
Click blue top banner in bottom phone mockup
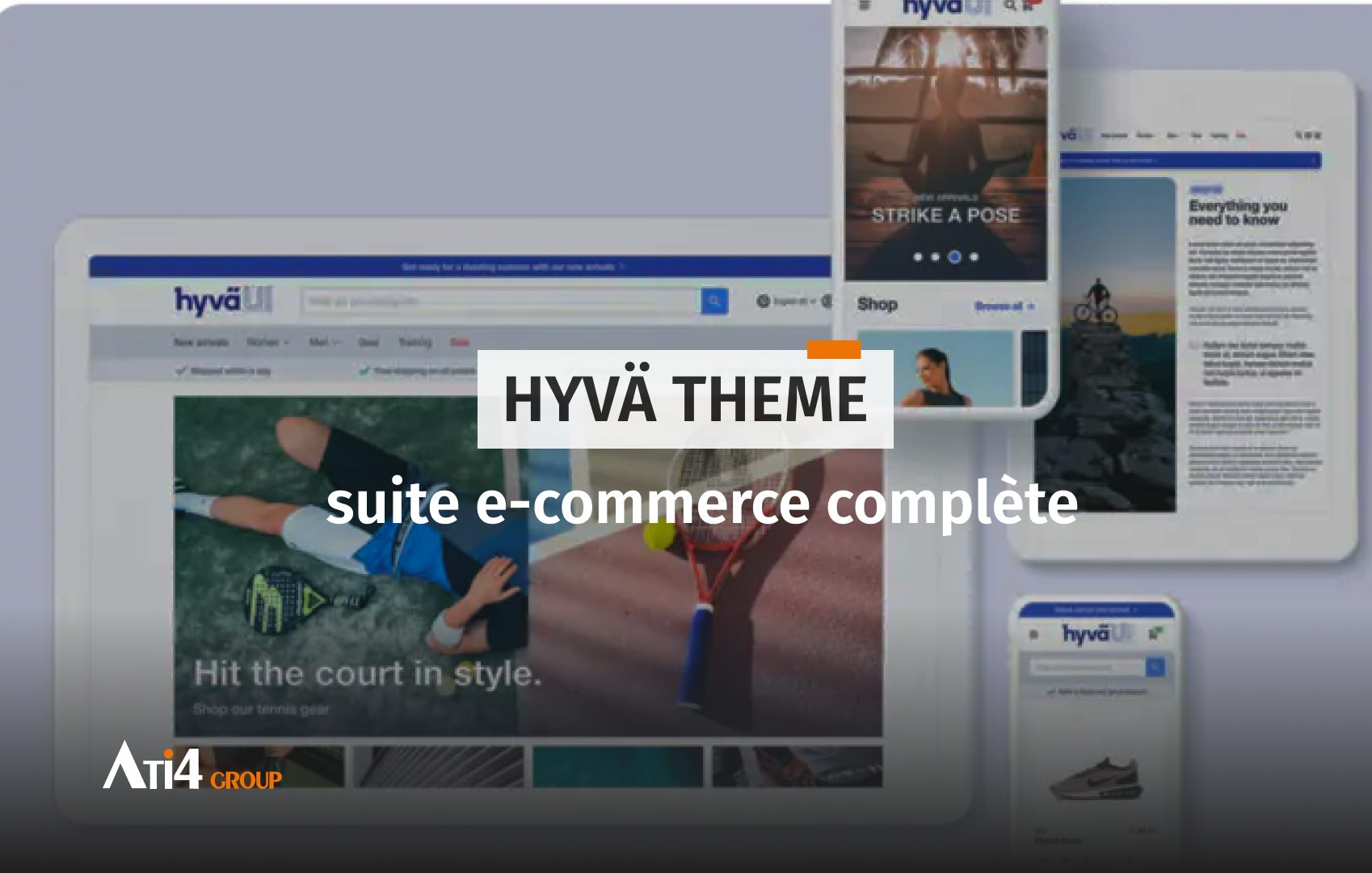1096,609
